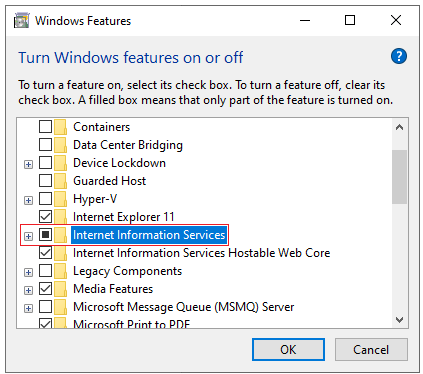
Task: Click the Containers folder icon
Action: (x=60, y=127)
